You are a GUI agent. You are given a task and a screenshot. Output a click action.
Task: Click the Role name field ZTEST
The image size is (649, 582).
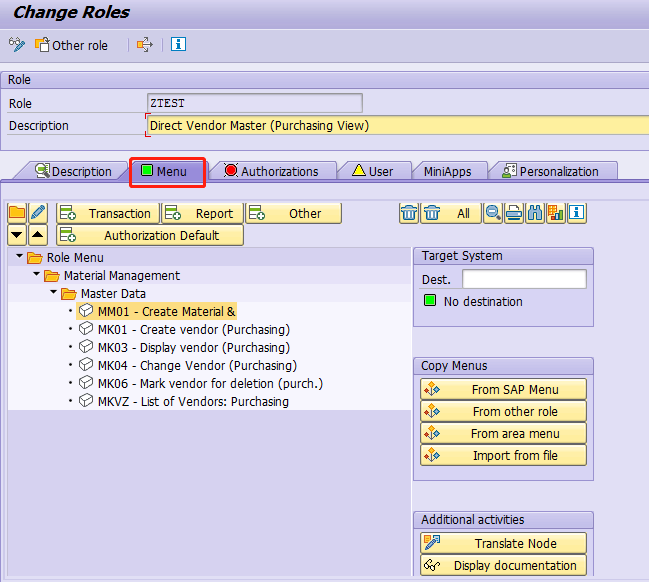[255, 103]
